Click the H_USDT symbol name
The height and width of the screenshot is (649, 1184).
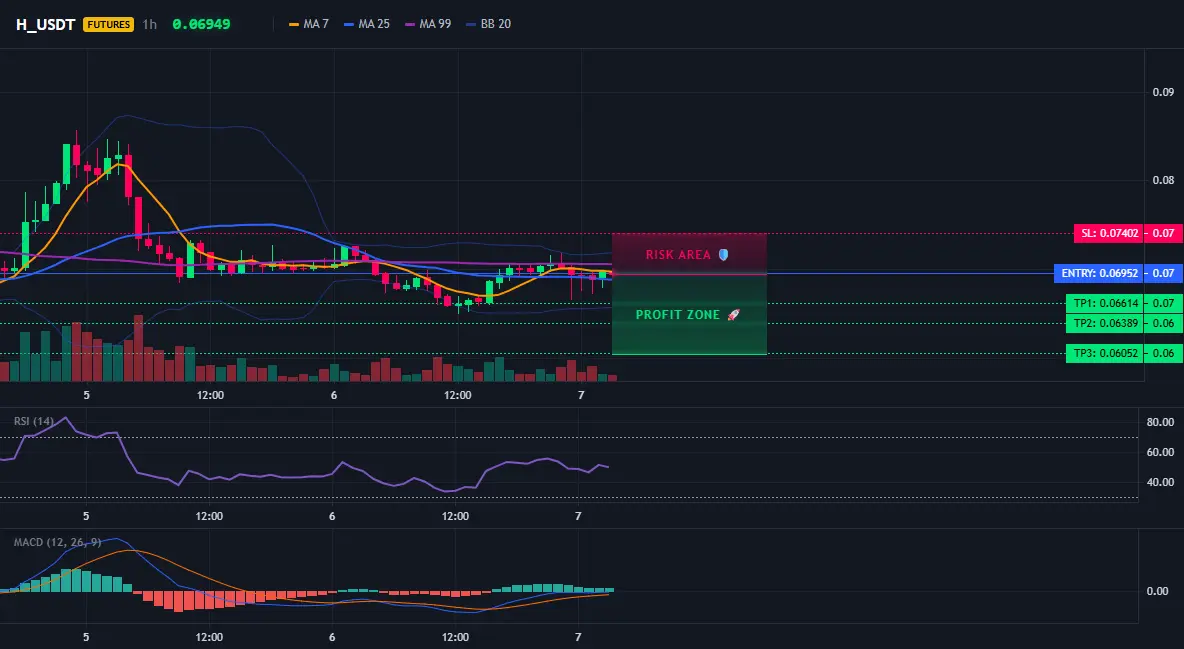click(45, 24)
